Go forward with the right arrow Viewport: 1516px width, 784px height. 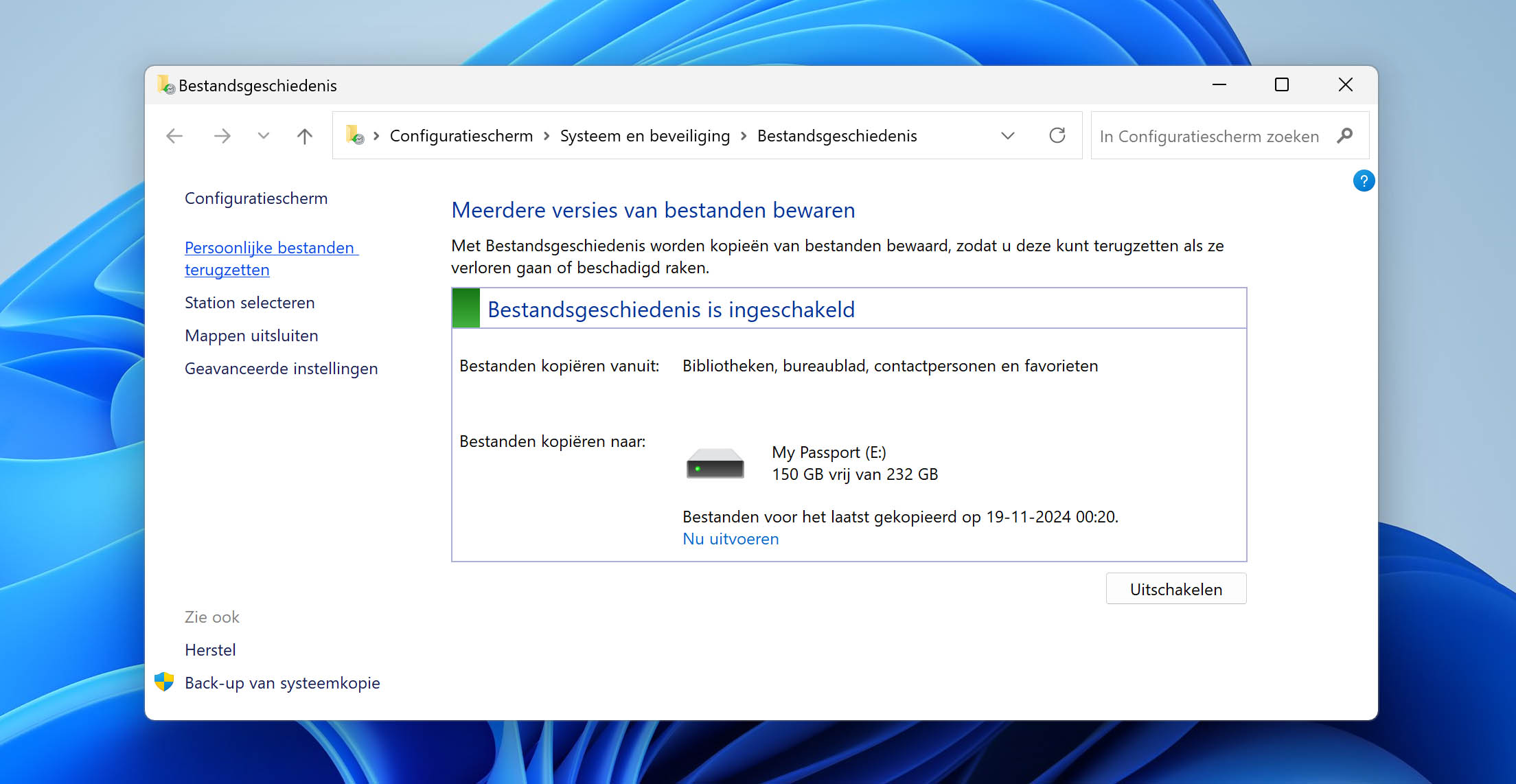point(222,136)
